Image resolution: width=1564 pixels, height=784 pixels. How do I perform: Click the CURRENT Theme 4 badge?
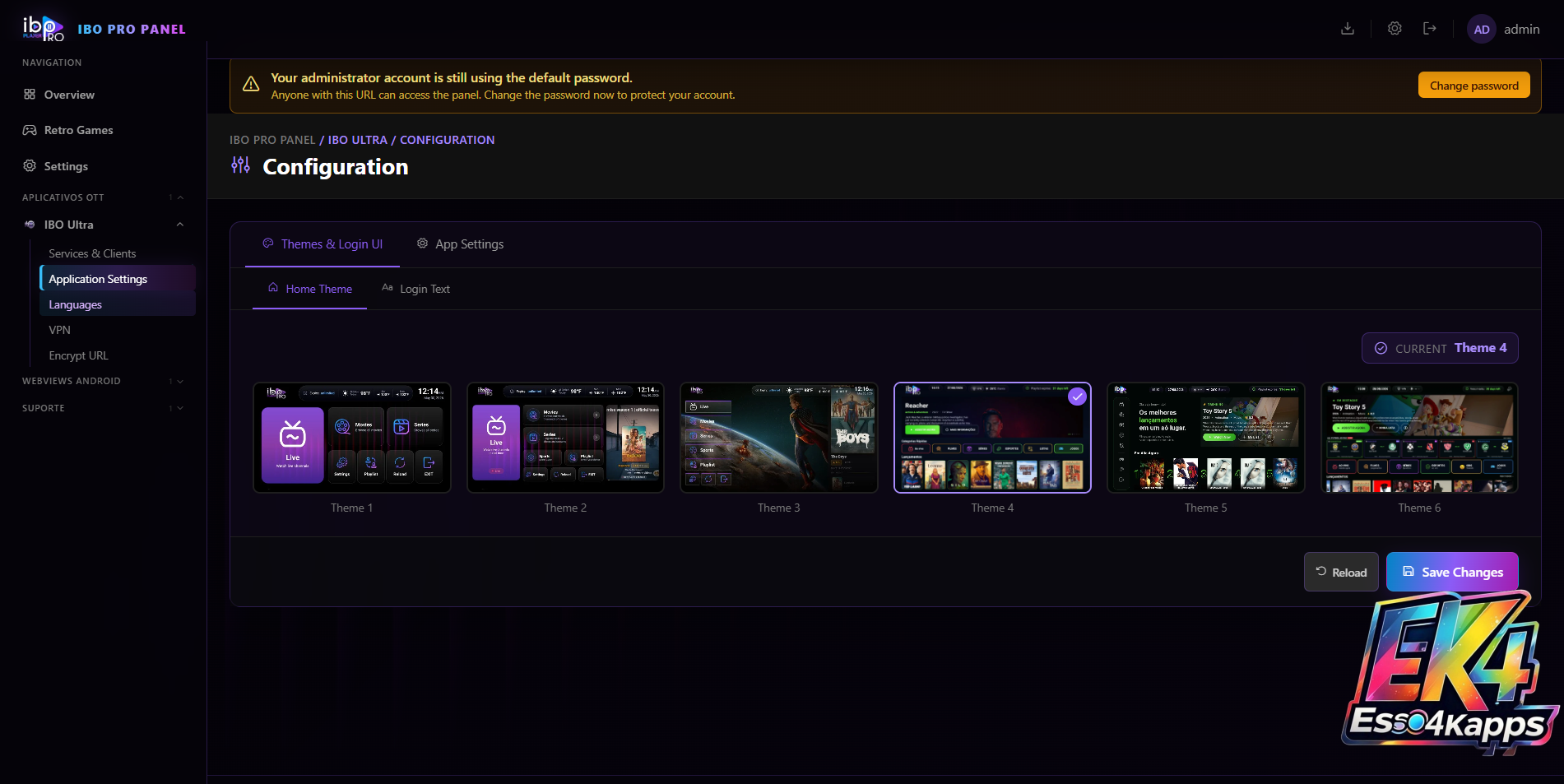[1440, 348]
